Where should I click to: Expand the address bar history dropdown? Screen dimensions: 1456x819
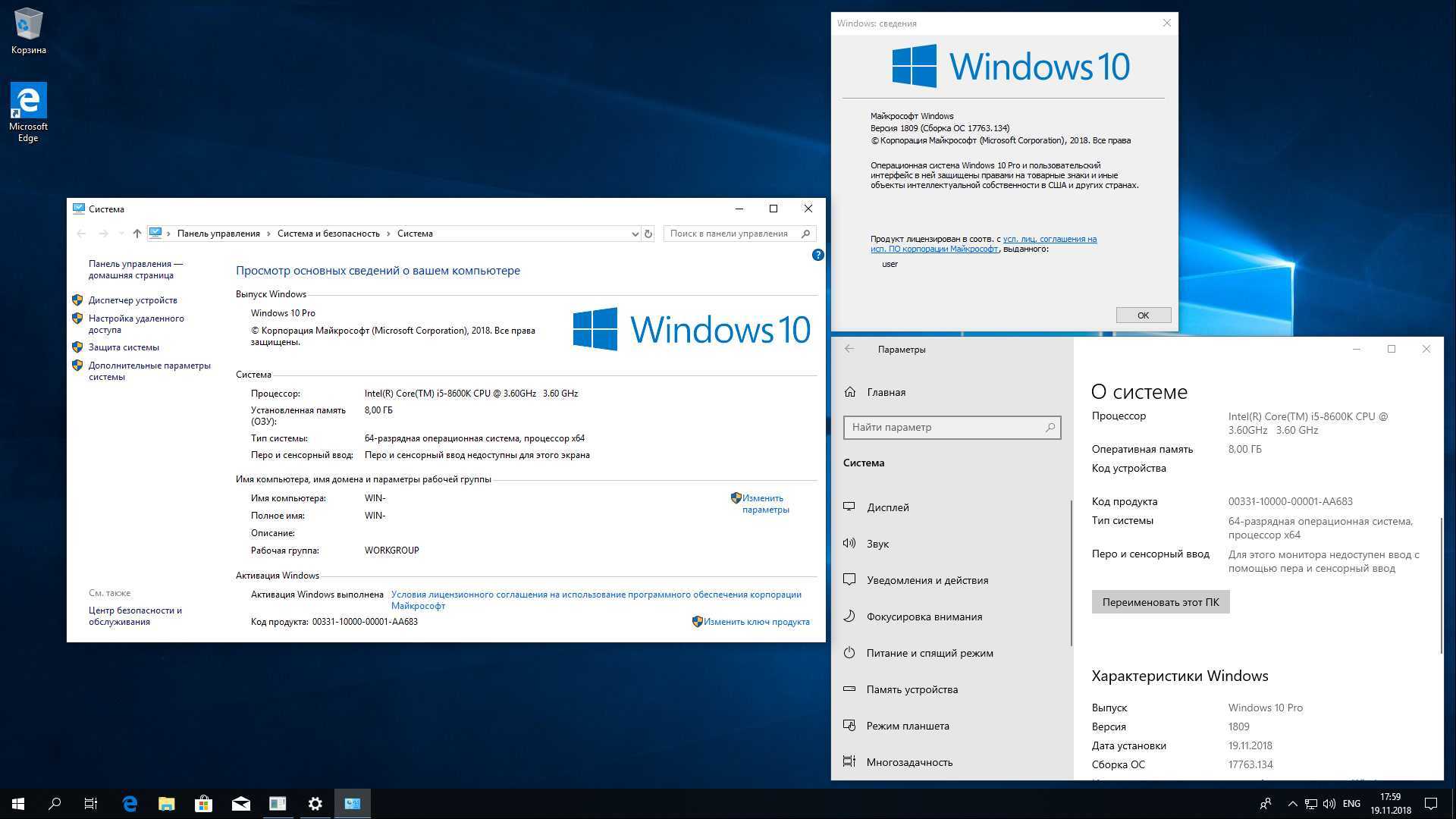coord(635,234)
